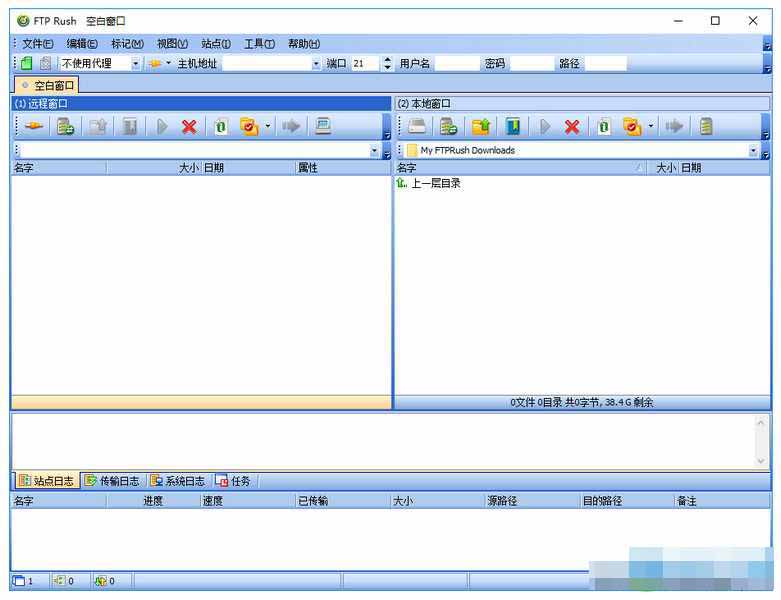Click the window count icon in the status bar

(19, 581)
